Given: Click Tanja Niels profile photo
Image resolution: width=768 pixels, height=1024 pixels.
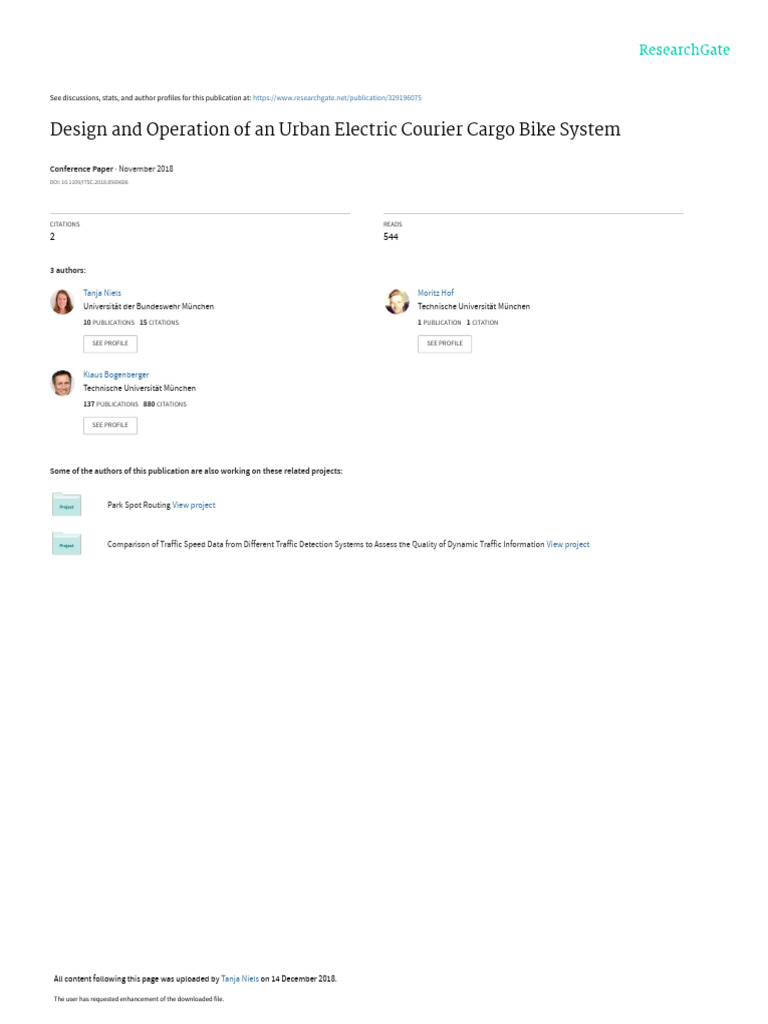Looking at the screenshot, I should [62, 301].
